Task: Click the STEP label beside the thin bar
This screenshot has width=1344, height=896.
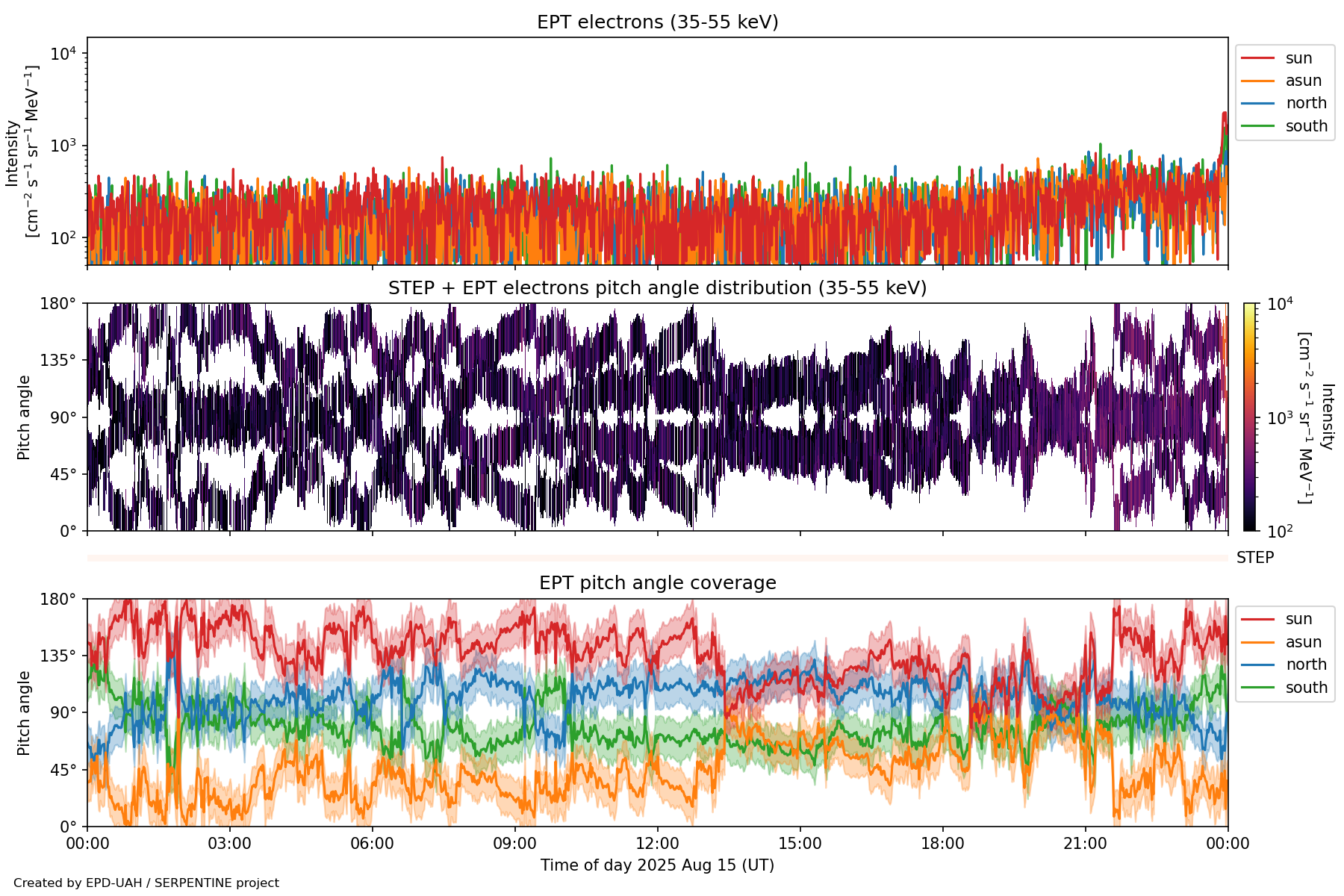Action: tap(1254, 558)
